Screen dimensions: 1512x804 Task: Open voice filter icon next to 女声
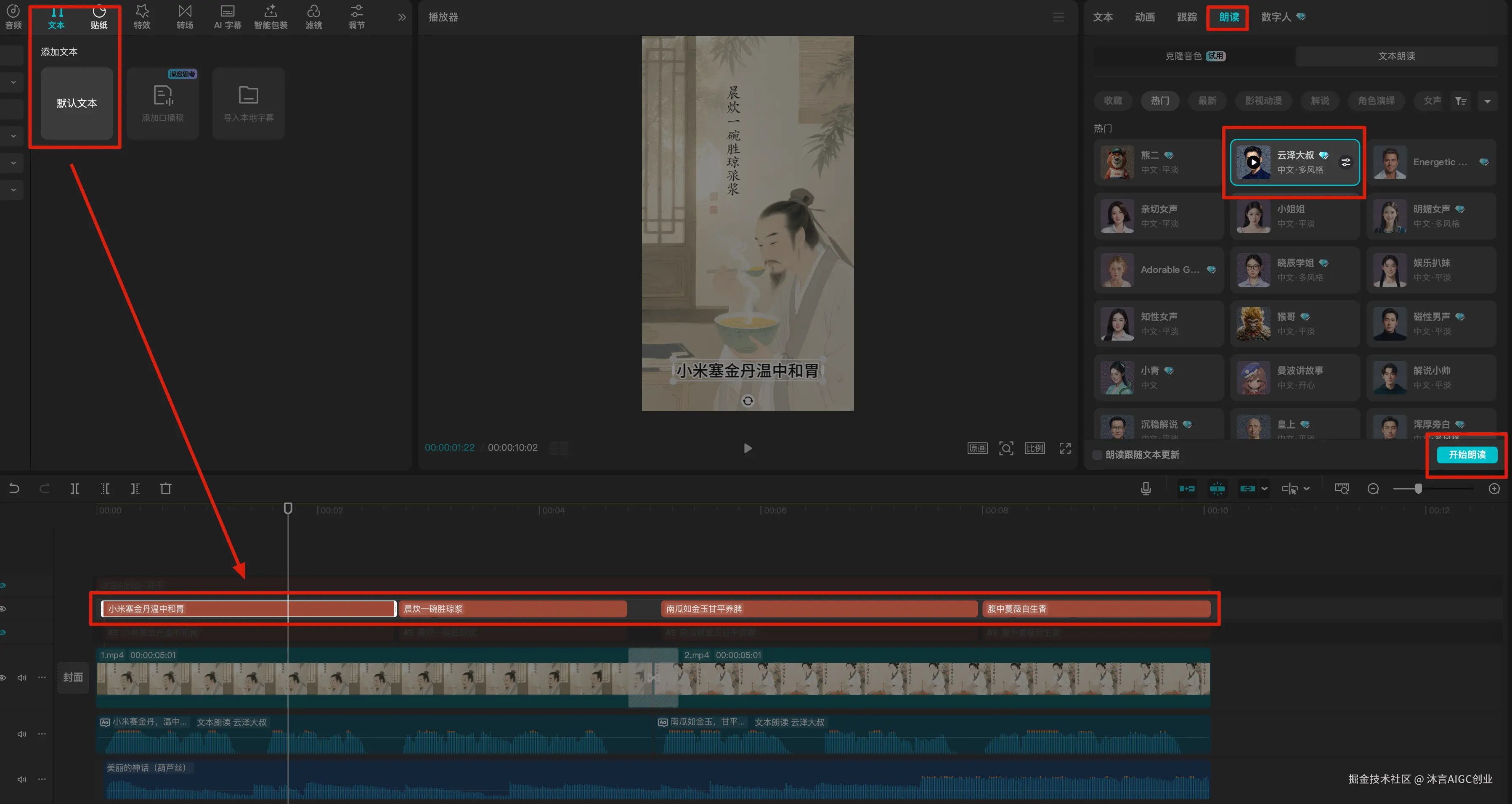click(x=1460, y=101)
